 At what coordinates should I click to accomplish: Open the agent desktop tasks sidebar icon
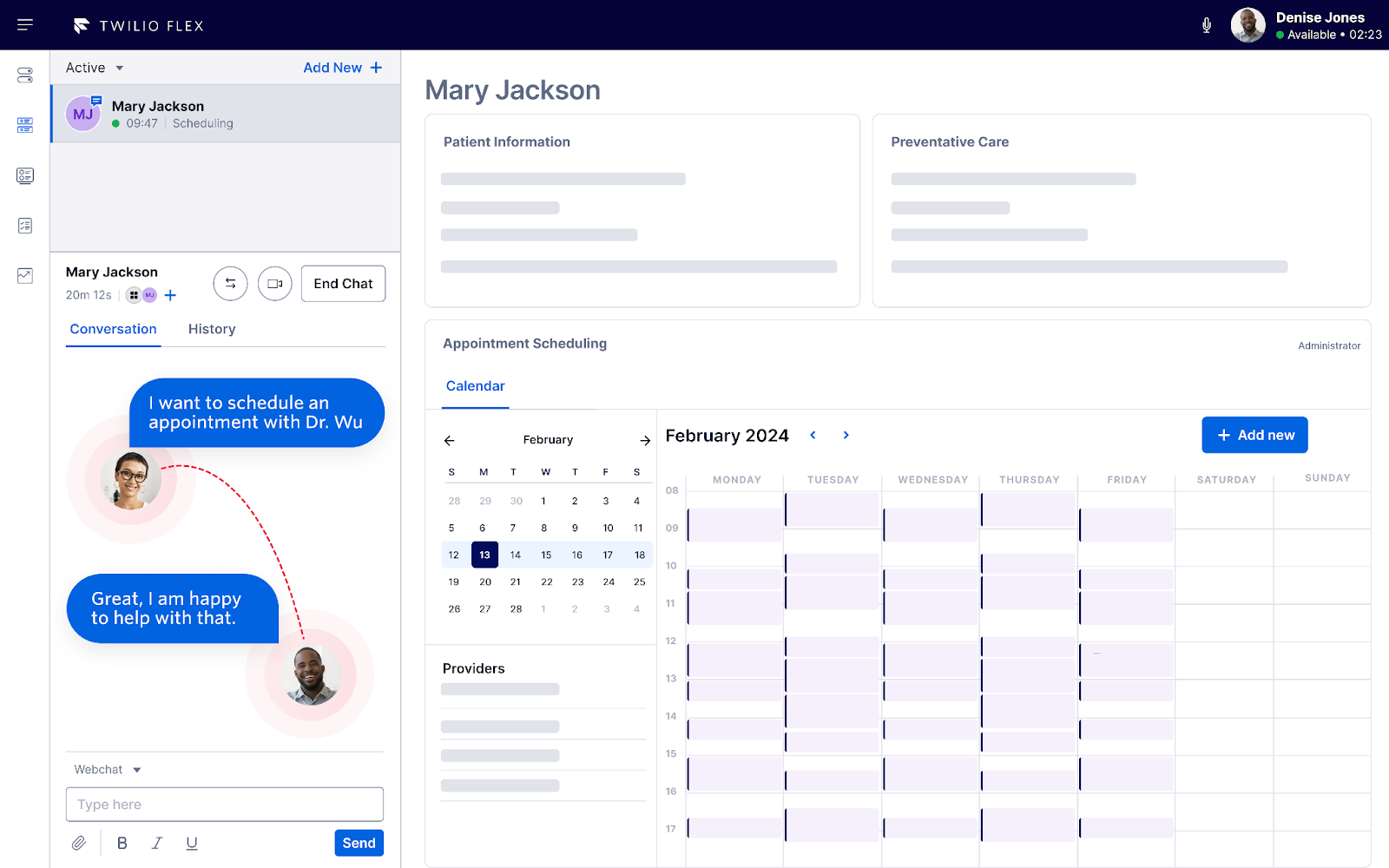[25, 126]
